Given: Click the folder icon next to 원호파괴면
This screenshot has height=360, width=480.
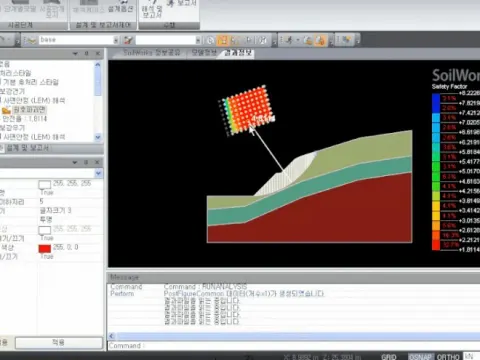Looking at the screenshot, I should (x=6, y=110).
